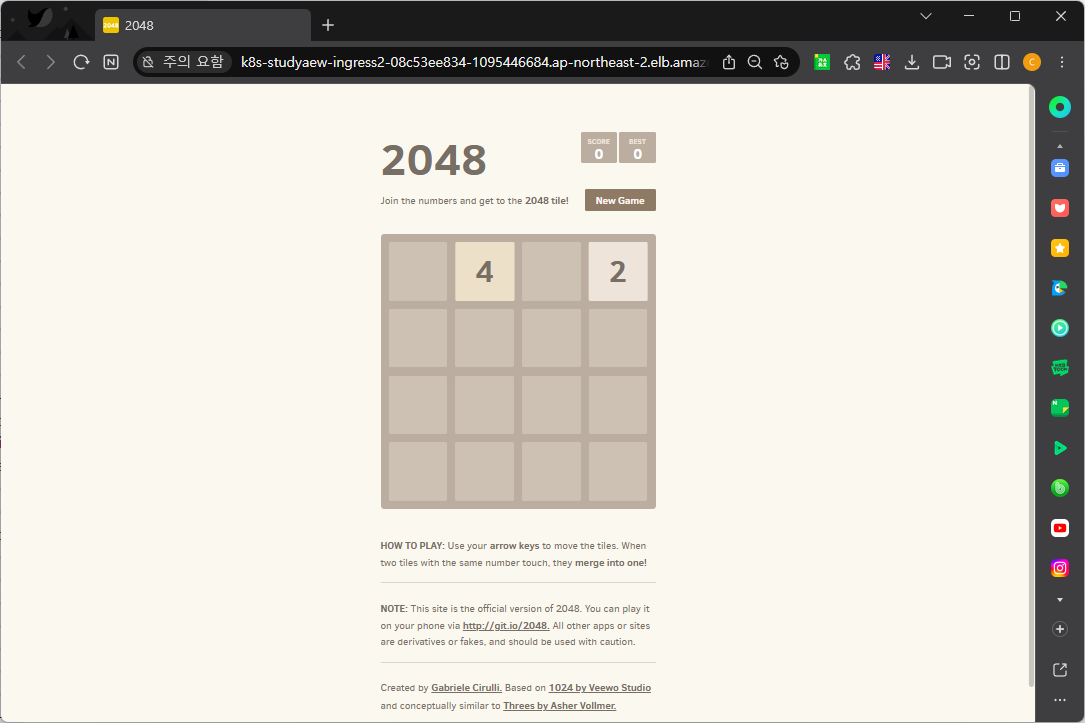This screenshot has height=723, width=1085.
Task: Select the 2048 browser tab
Action: [x=203, y=26]
